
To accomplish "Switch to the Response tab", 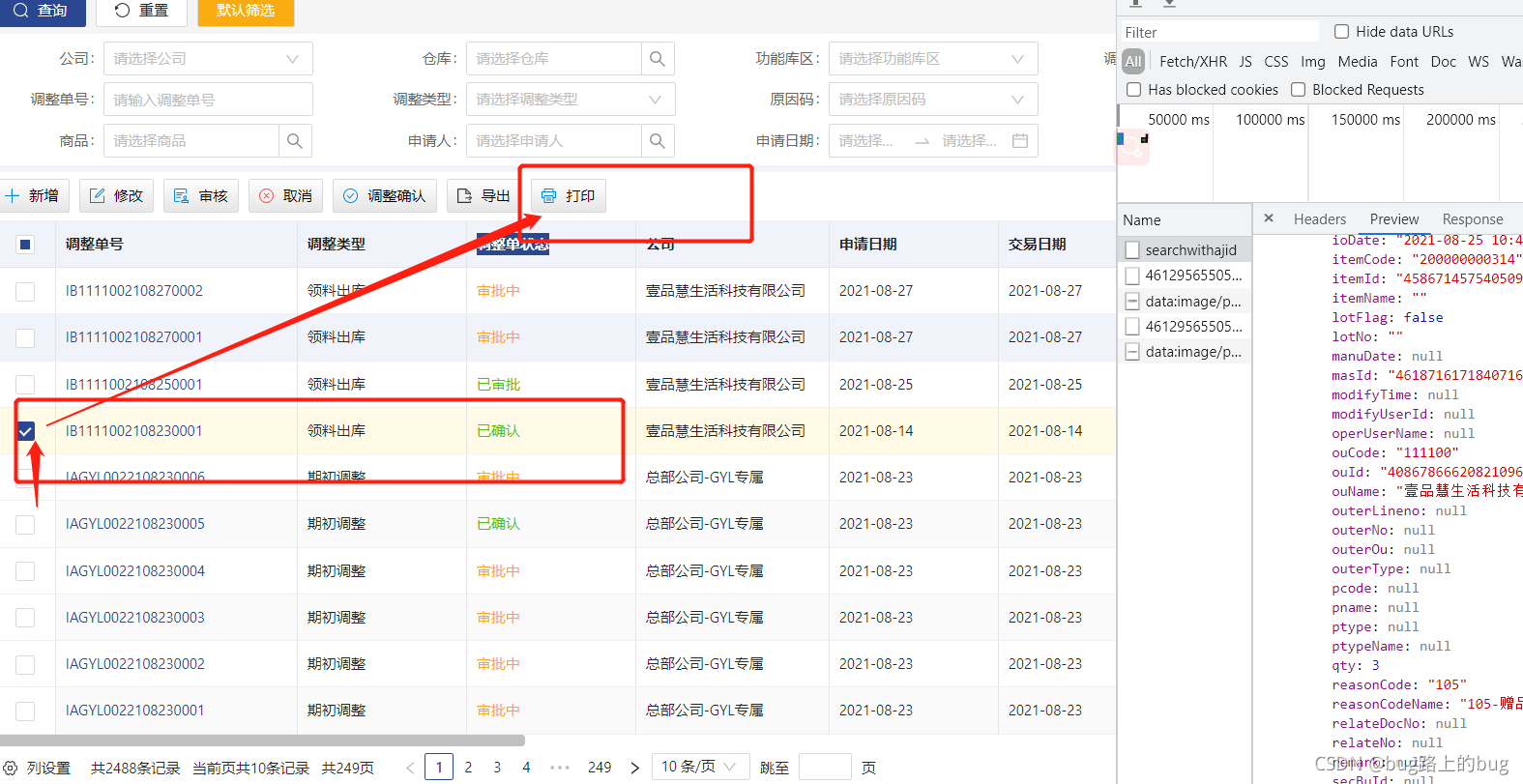I will 1473,219.
